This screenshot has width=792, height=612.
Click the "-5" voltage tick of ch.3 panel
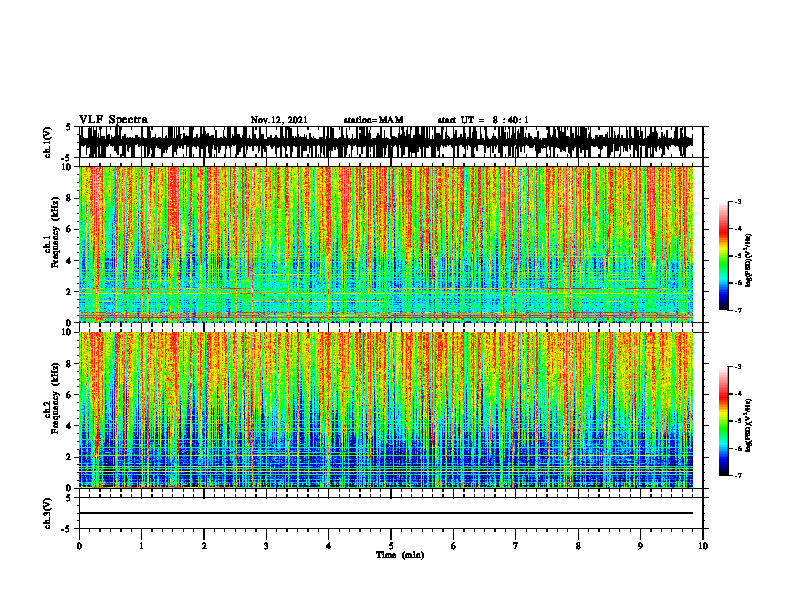point(68,529)
